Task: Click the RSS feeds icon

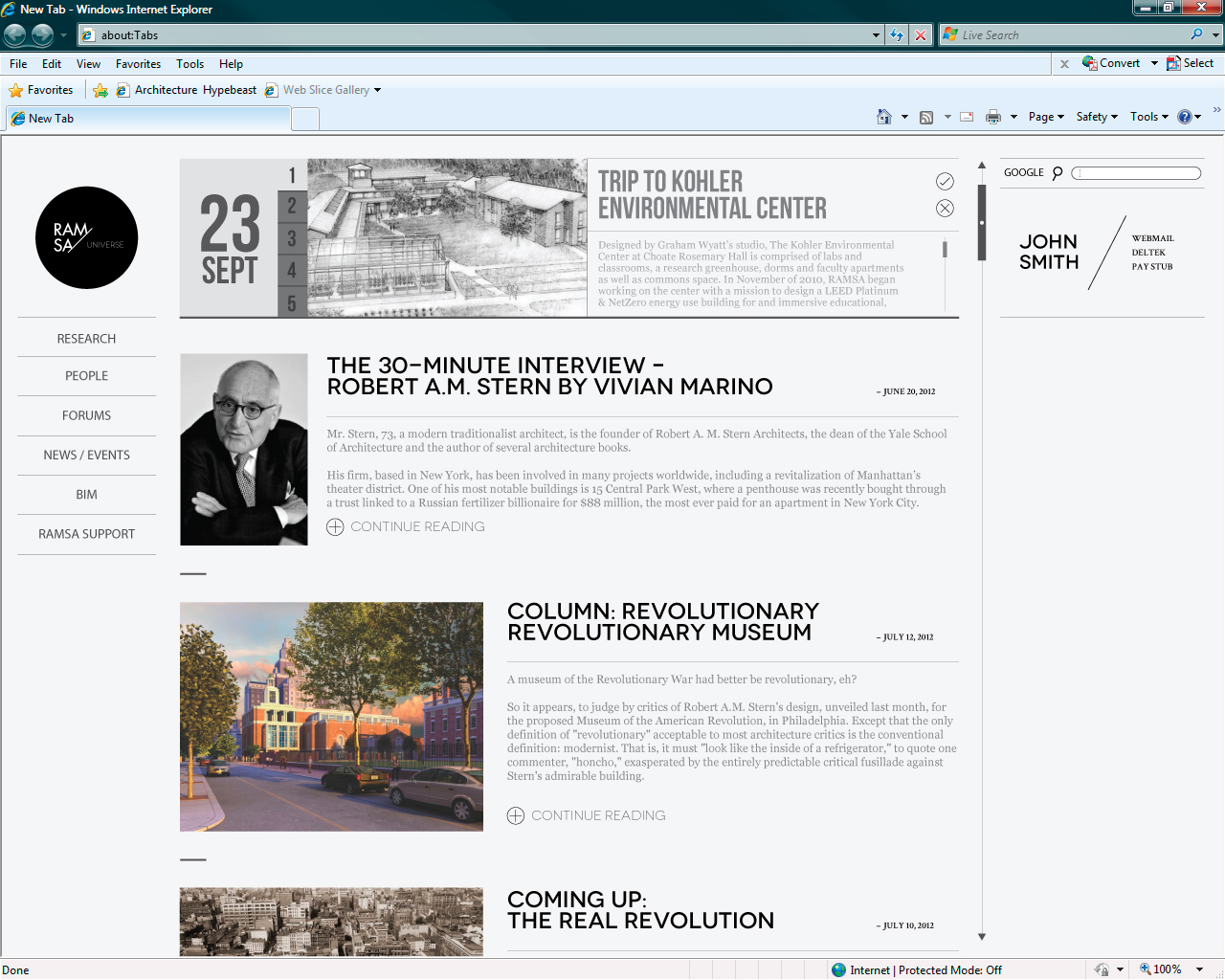Action: point(926,117)
